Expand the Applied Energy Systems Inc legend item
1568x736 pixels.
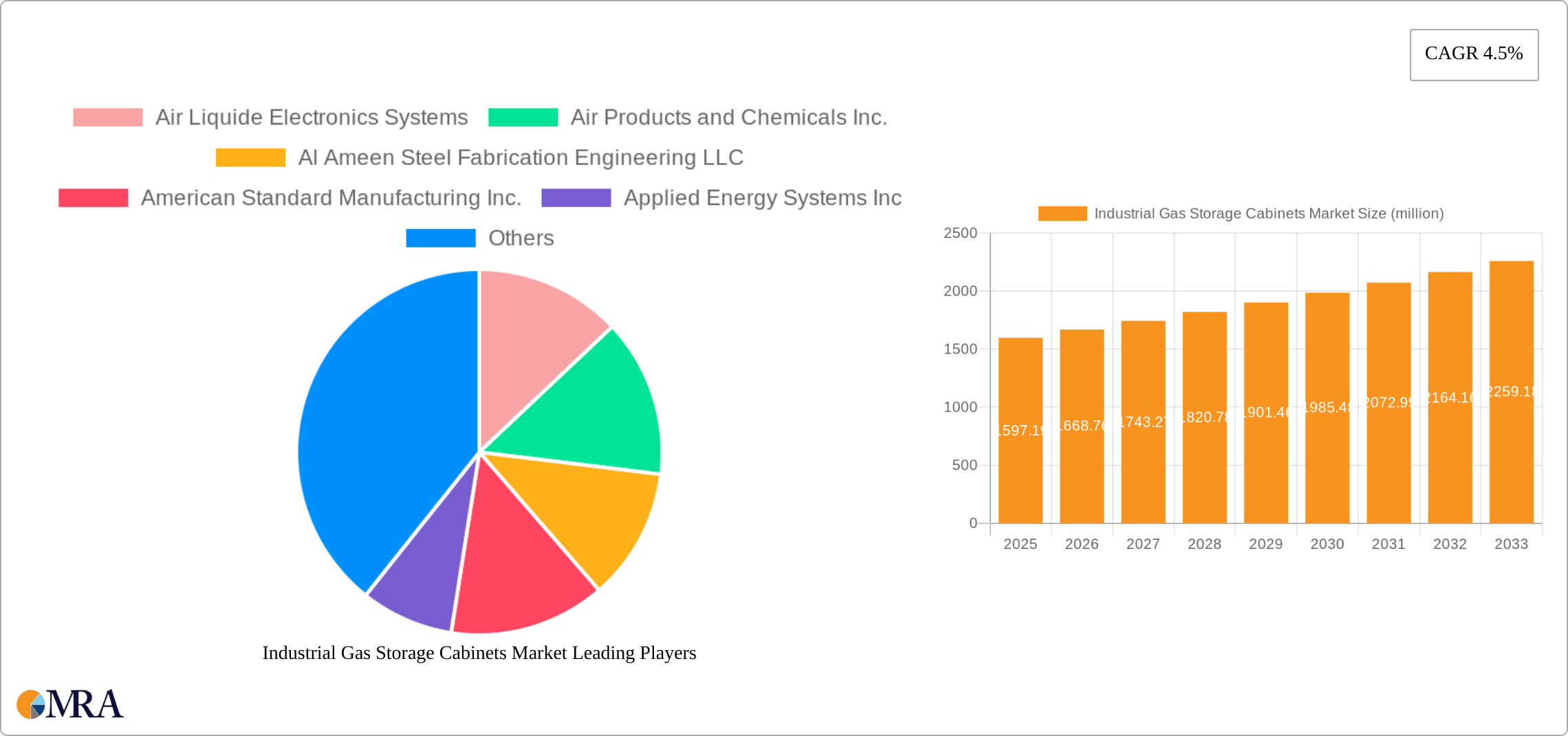pyautogui.click(x=762, y=198)
